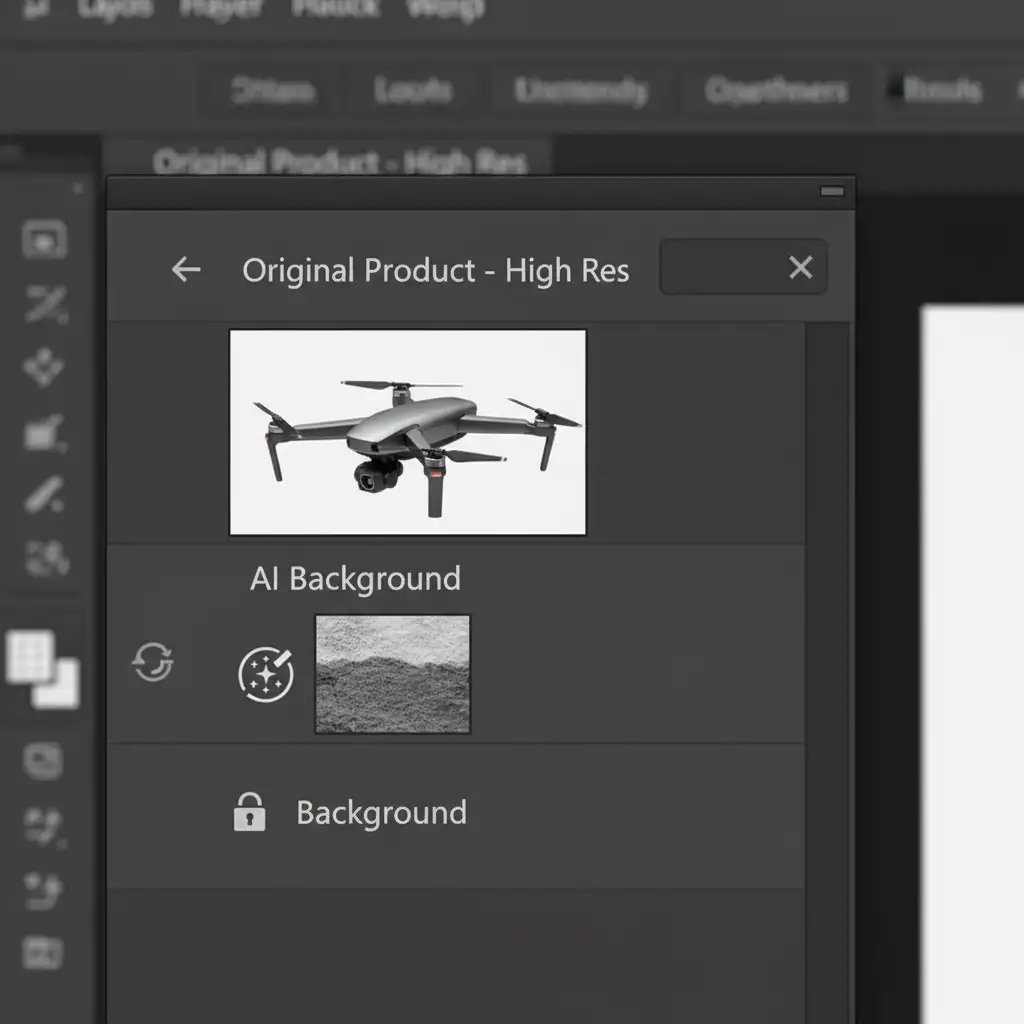Toggle the lock on Background layer
Viewport: 1024px width, 1024px height.
249,812
